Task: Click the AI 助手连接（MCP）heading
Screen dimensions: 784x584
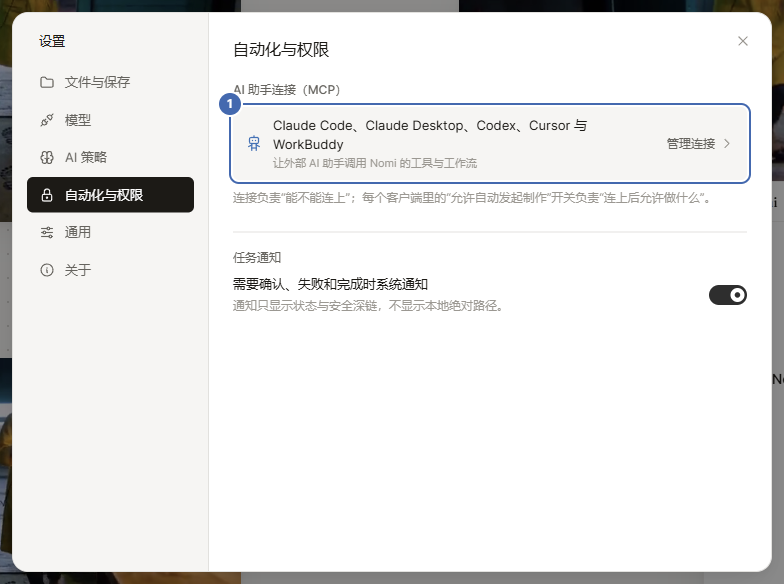Action: [286, 90]
